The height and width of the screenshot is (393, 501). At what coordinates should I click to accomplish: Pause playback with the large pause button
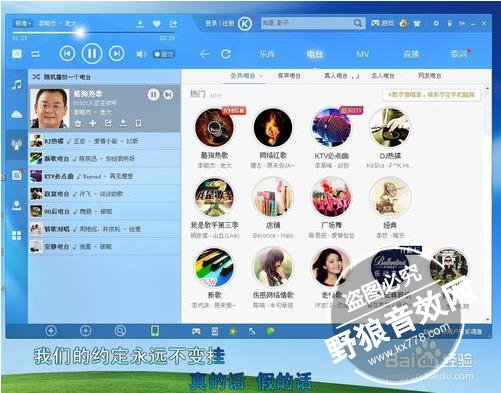click(x=92, y=53)
